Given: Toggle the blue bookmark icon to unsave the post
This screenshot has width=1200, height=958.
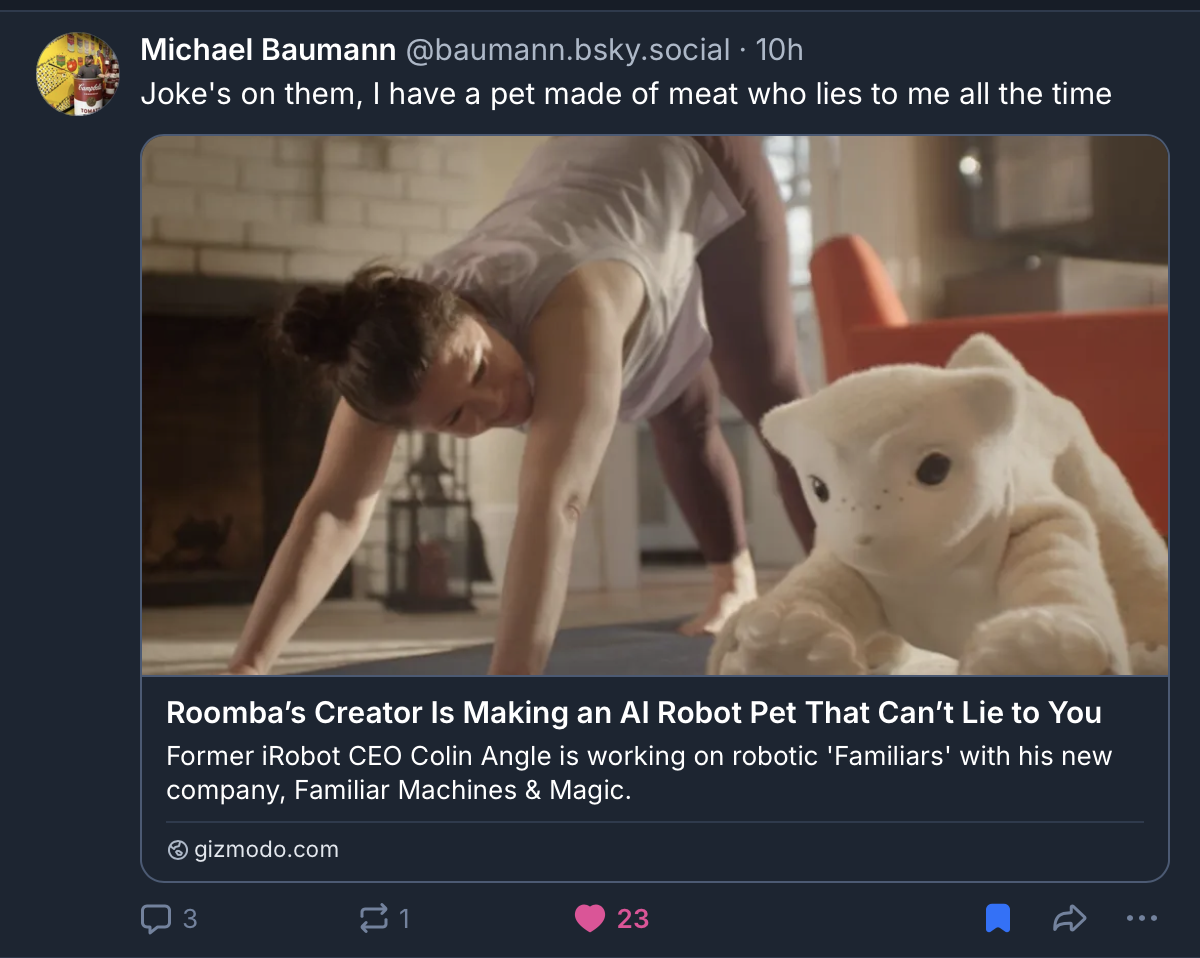Looking at the screenshot, I should coord(997,918).
